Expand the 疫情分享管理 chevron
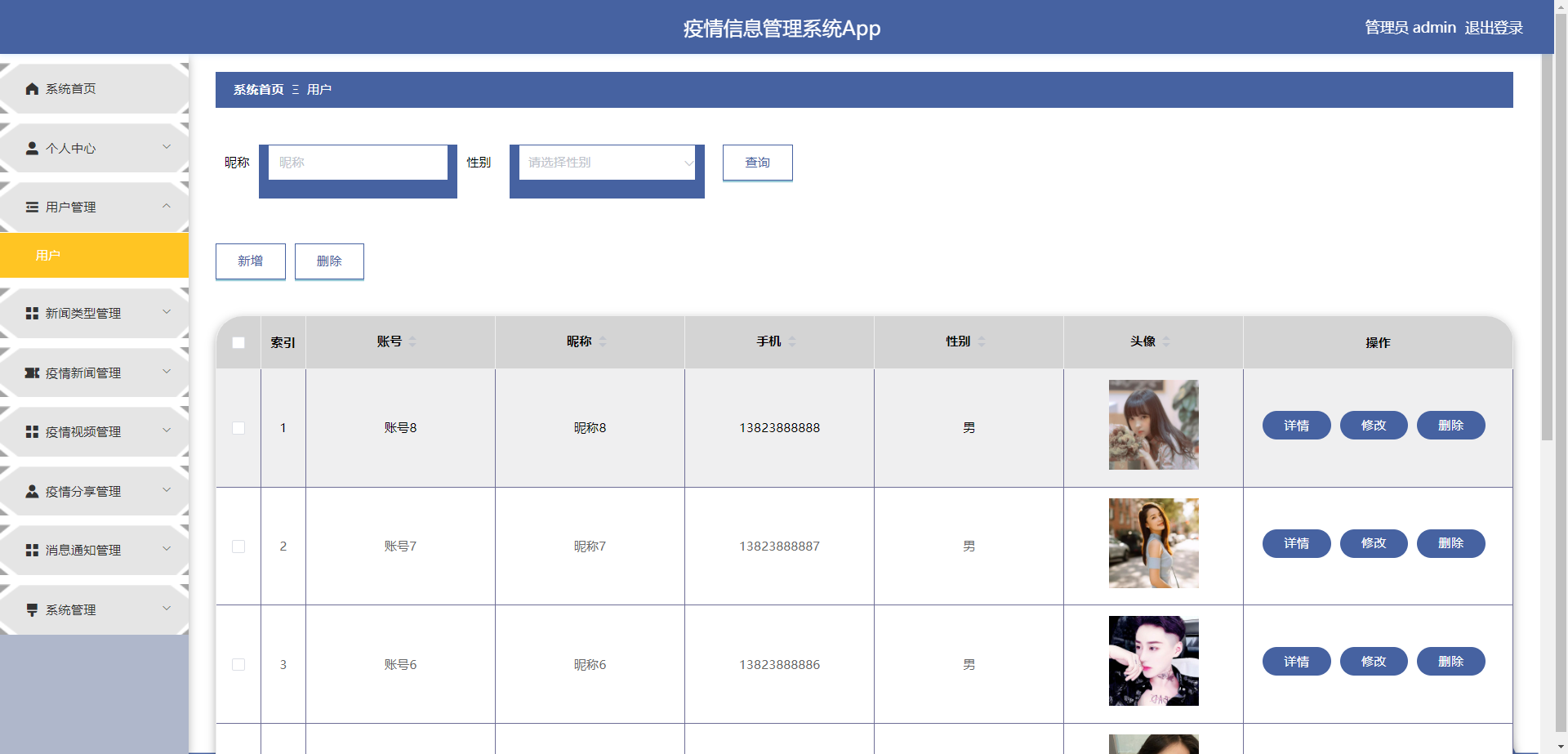Image resolution: width=1568 pixels, height=754 pixels. point(167,490)
